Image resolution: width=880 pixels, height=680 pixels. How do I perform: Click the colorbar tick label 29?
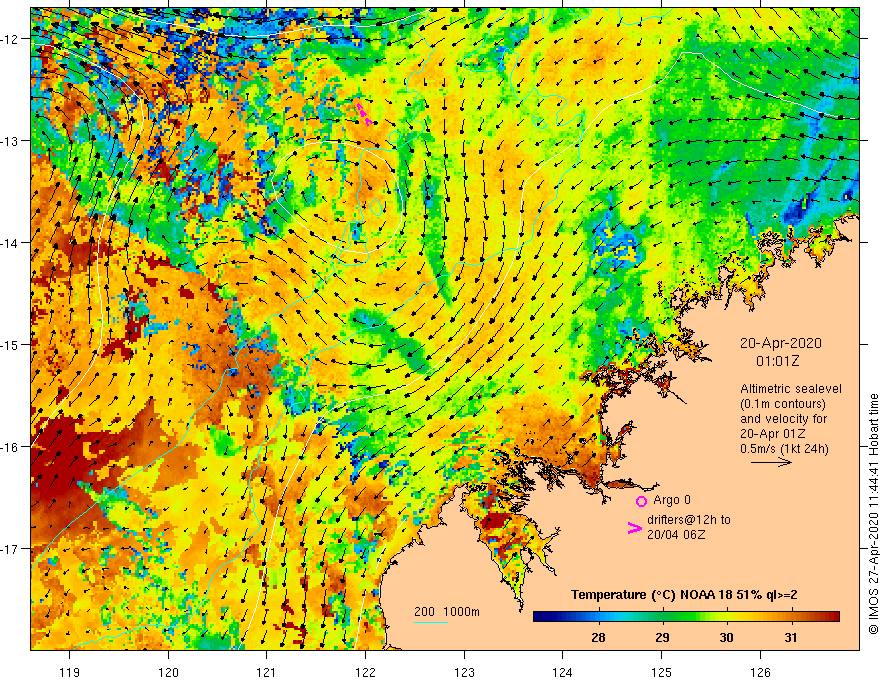(662, 637)
